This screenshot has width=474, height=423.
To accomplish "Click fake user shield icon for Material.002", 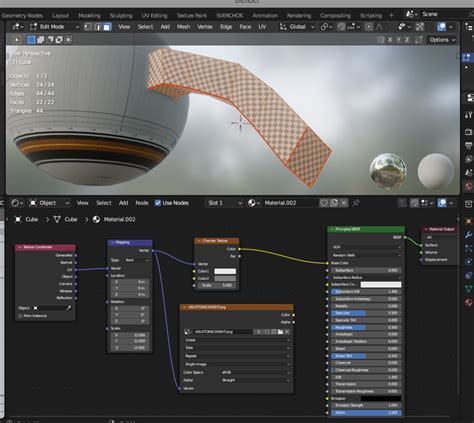I will click(324, 203).
